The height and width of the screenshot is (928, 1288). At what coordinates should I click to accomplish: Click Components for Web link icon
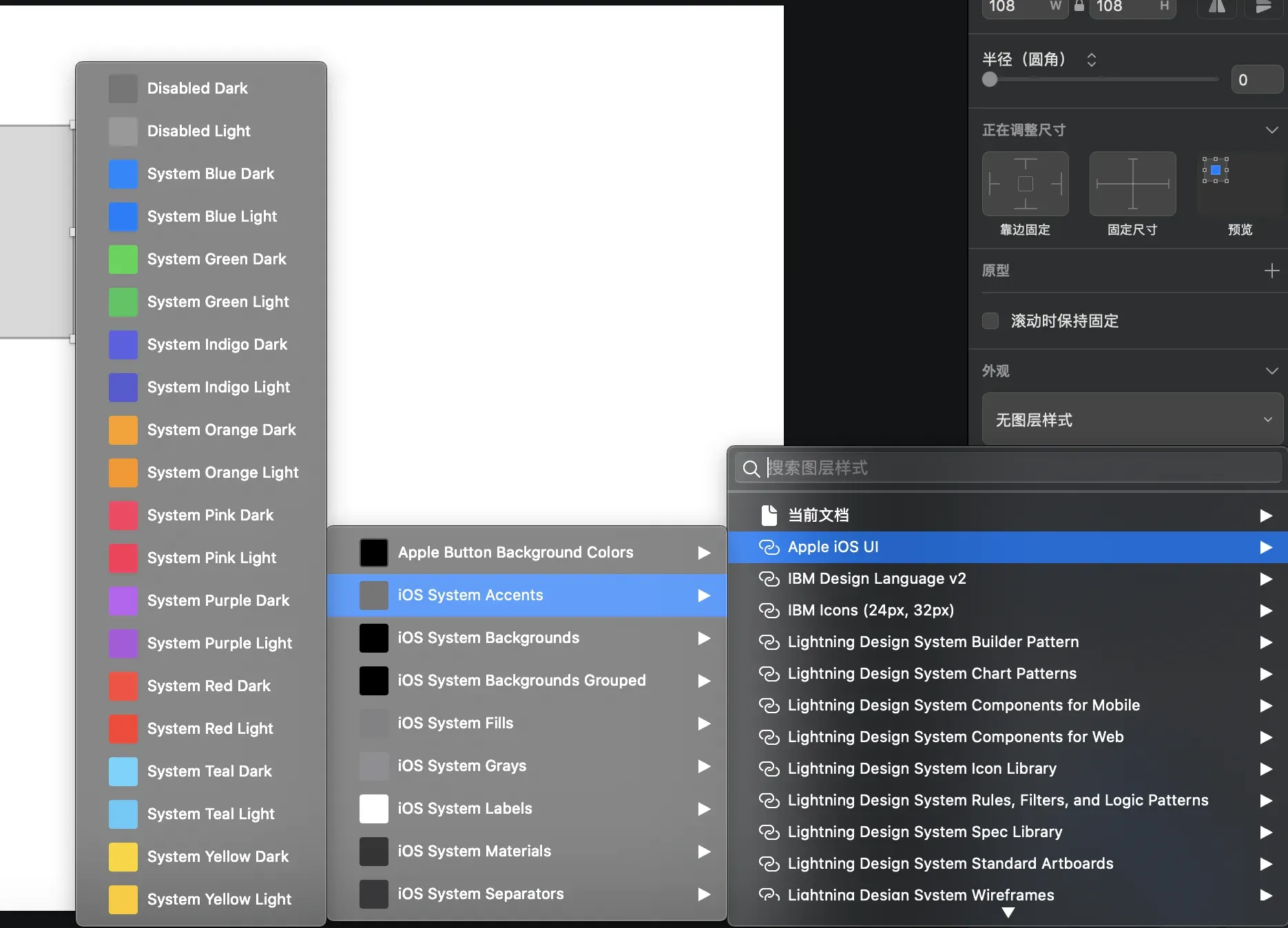(x=769, y=737)
